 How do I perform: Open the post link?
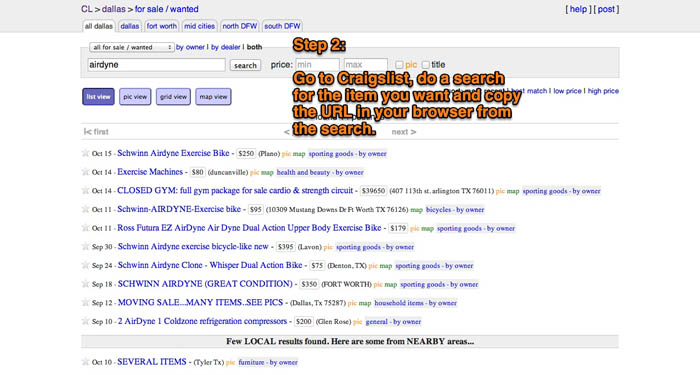[x=606, y=9]
